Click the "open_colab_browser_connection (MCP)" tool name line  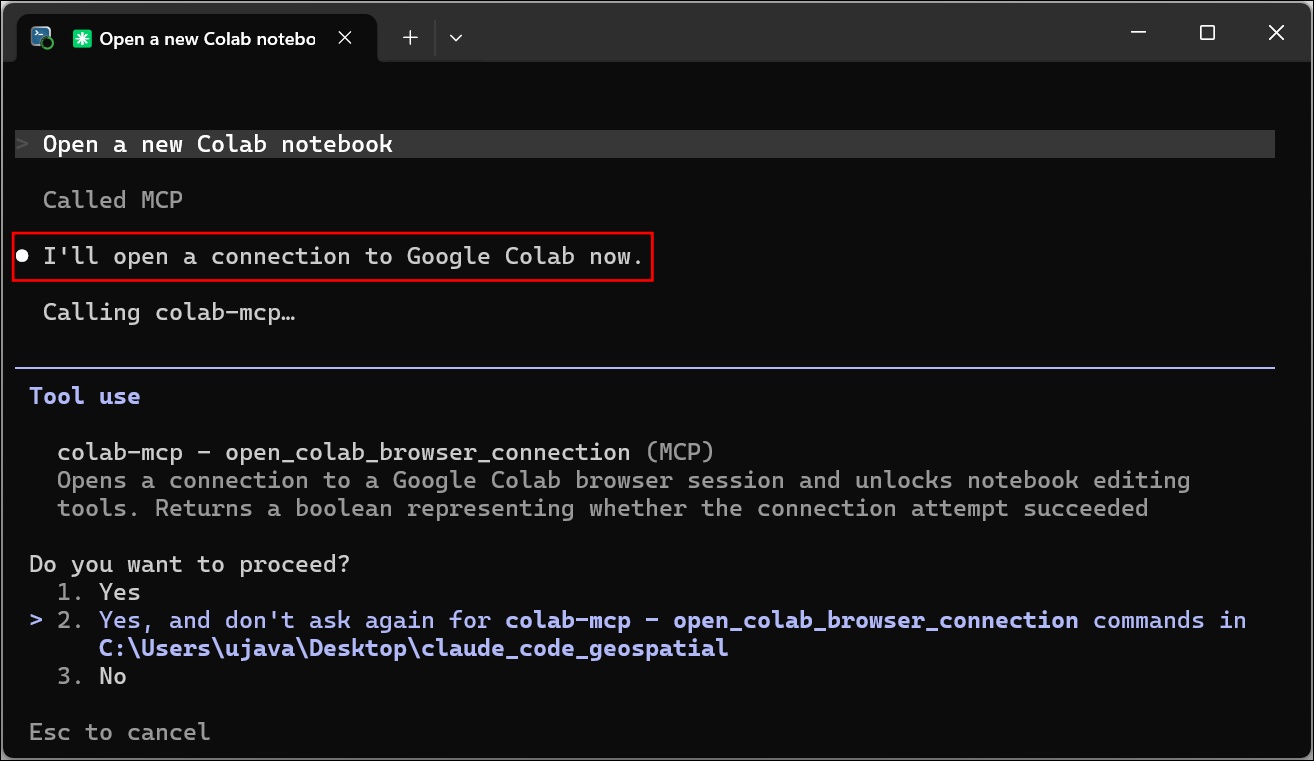[x=386, y=452]
